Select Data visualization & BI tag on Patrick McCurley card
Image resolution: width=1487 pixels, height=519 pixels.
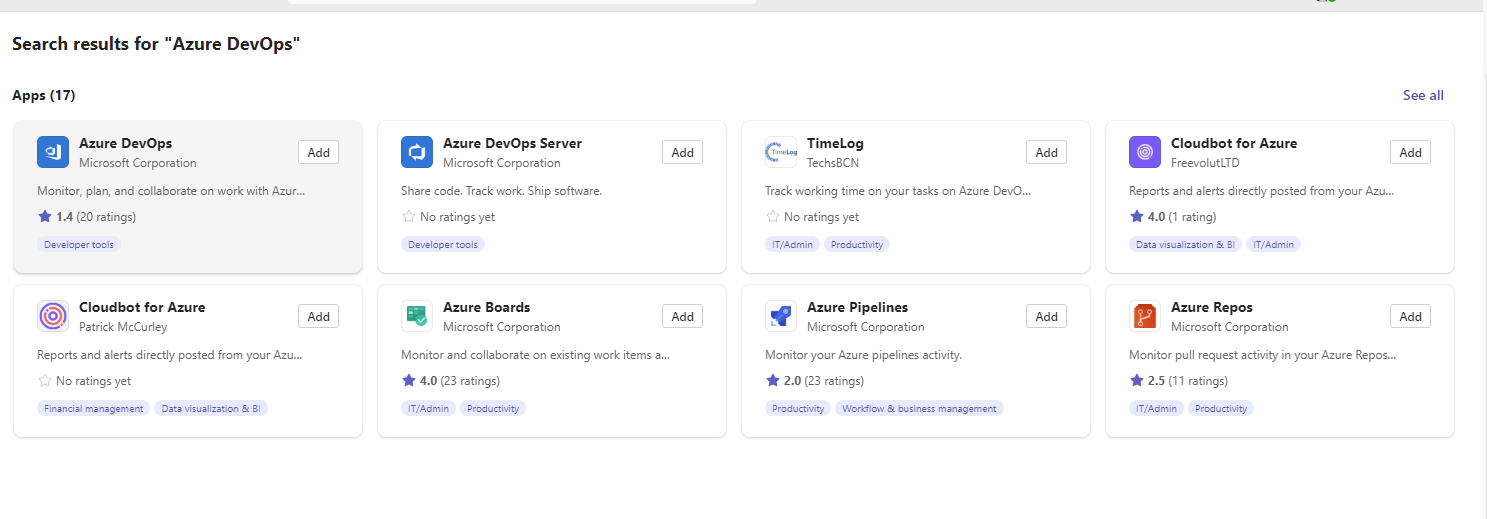click(211, 408)
